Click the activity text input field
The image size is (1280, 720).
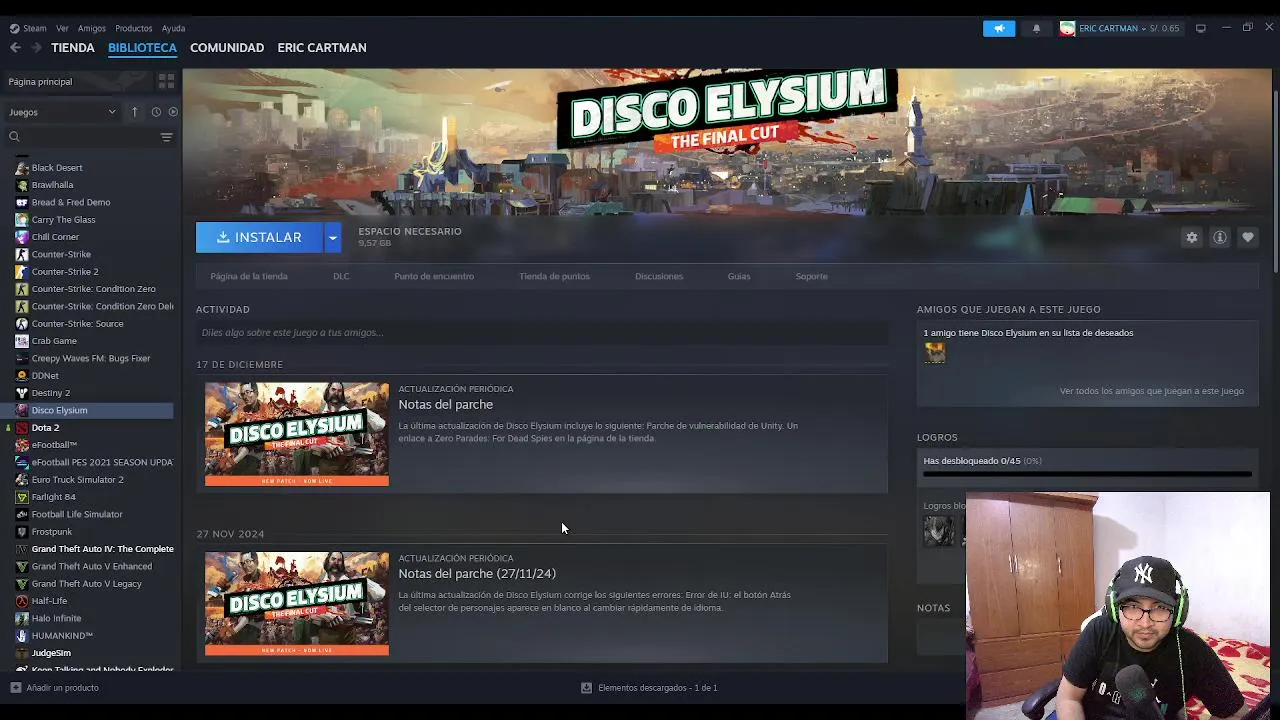[542, 332]
